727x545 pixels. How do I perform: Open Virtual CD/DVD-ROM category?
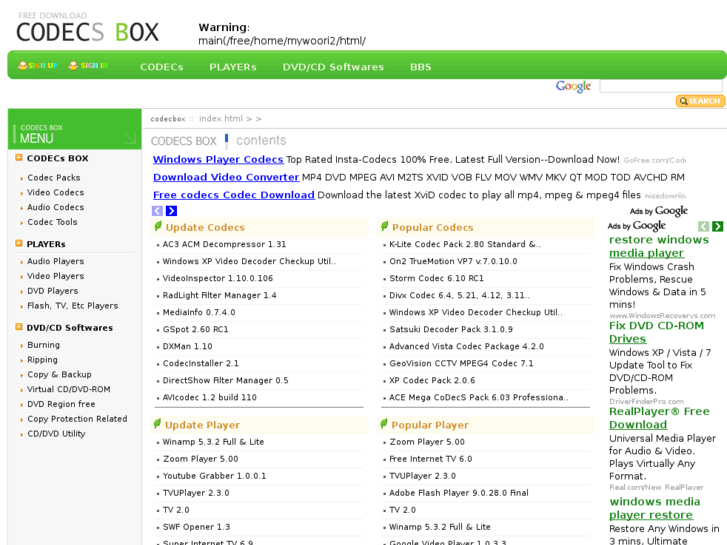(69, 390)
